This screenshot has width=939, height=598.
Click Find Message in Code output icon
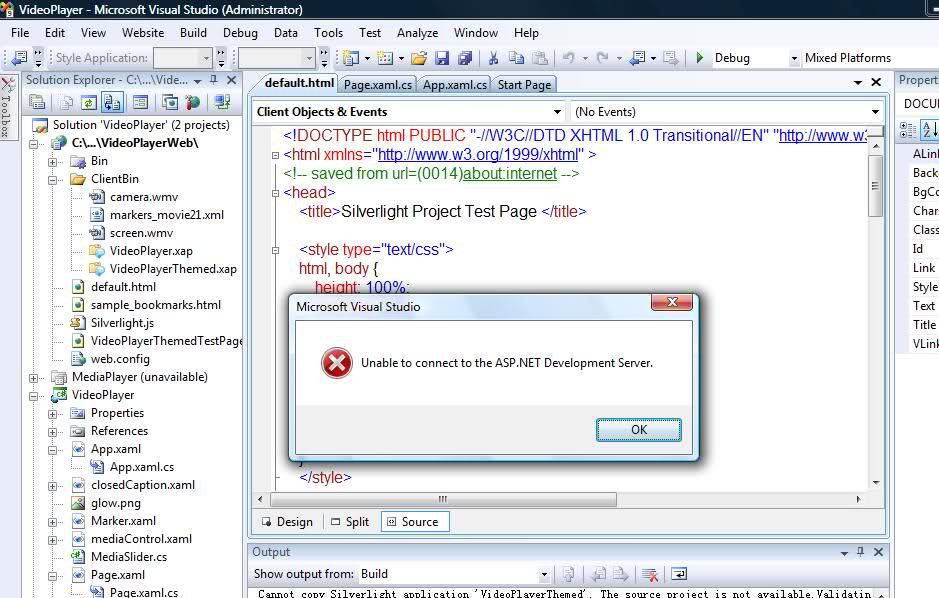[568, 575]
